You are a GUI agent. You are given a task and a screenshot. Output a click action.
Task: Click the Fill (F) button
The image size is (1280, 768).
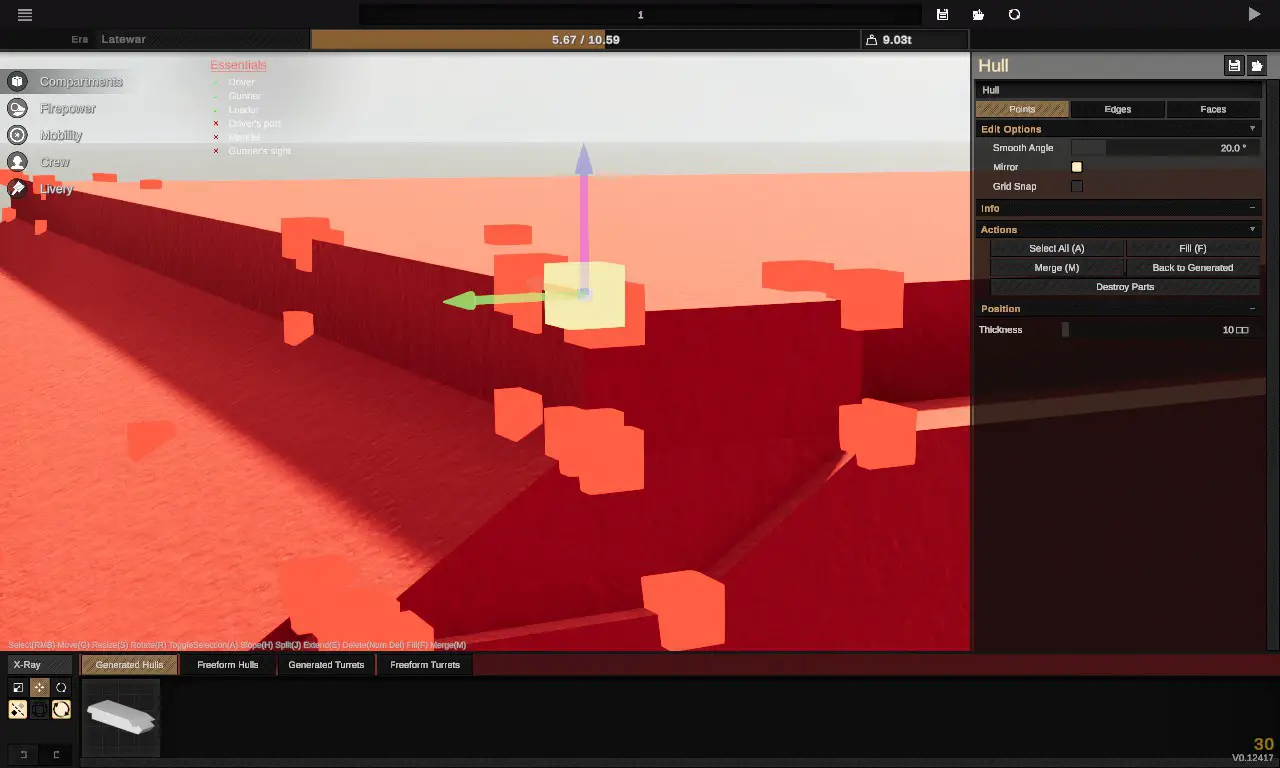[x=1193, y=248]
